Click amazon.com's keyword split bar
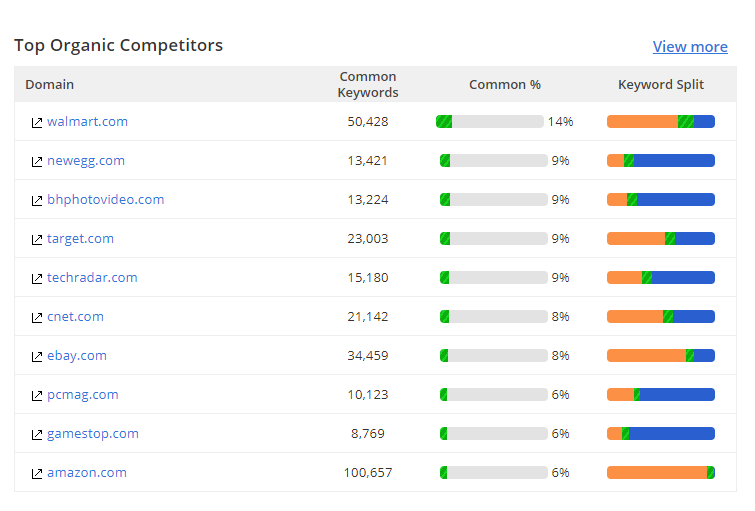 pyautogui.click(x=661, y=472)
